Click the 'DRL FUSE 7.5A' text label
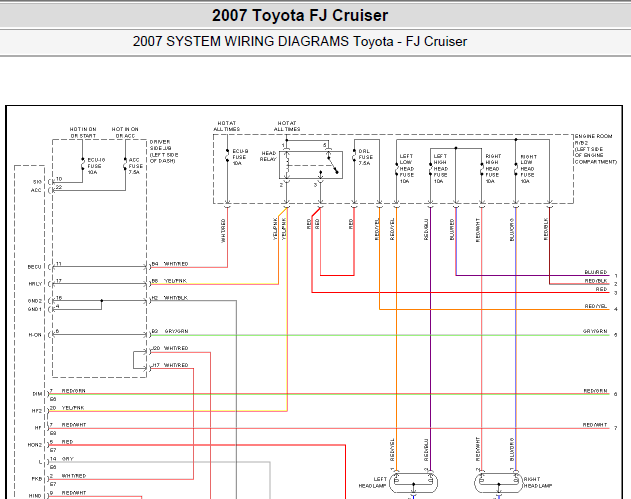 tap(365, 157)
